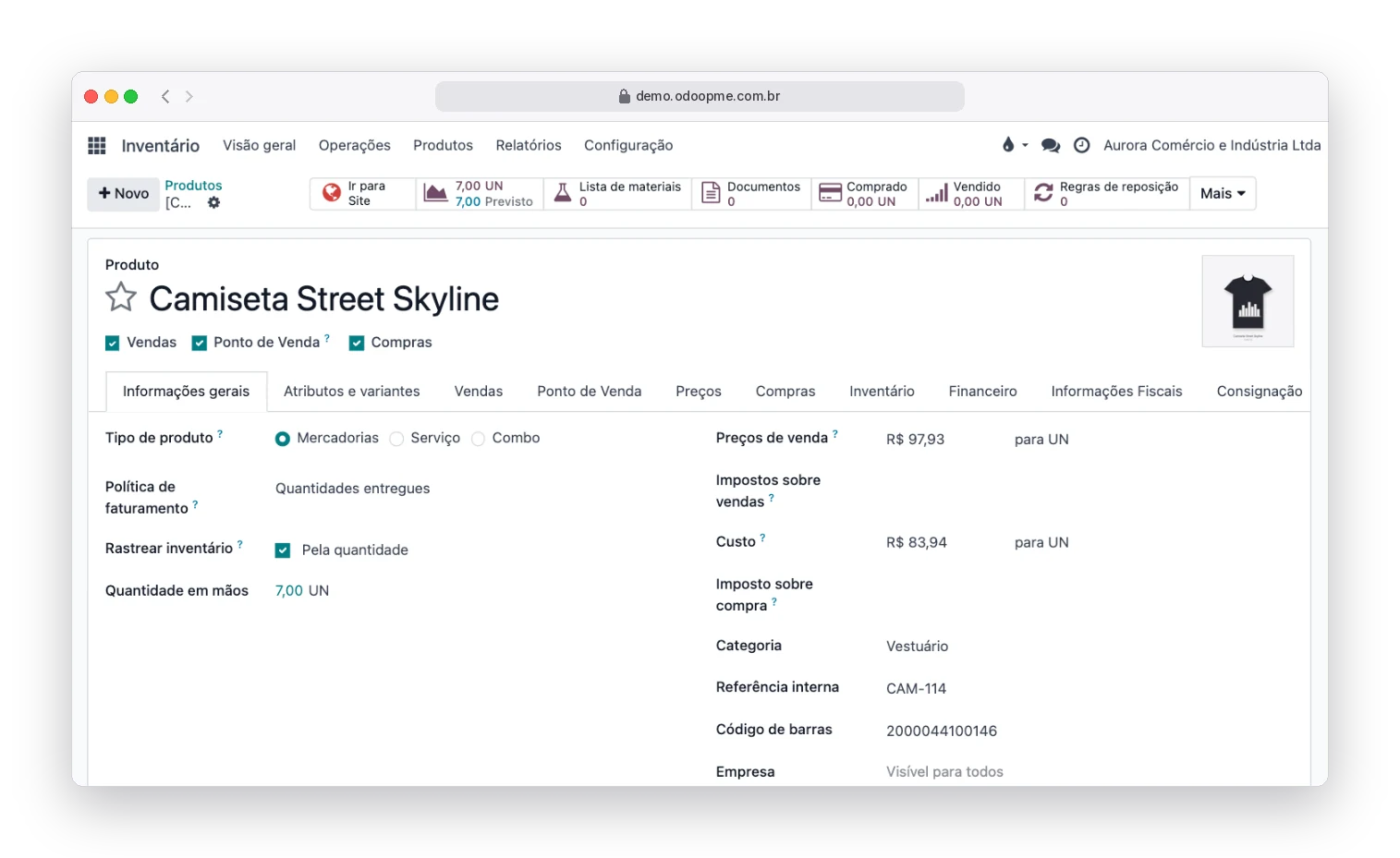Open the Operações menu
The image size is (1400, 858).
[x=355, y=145]
